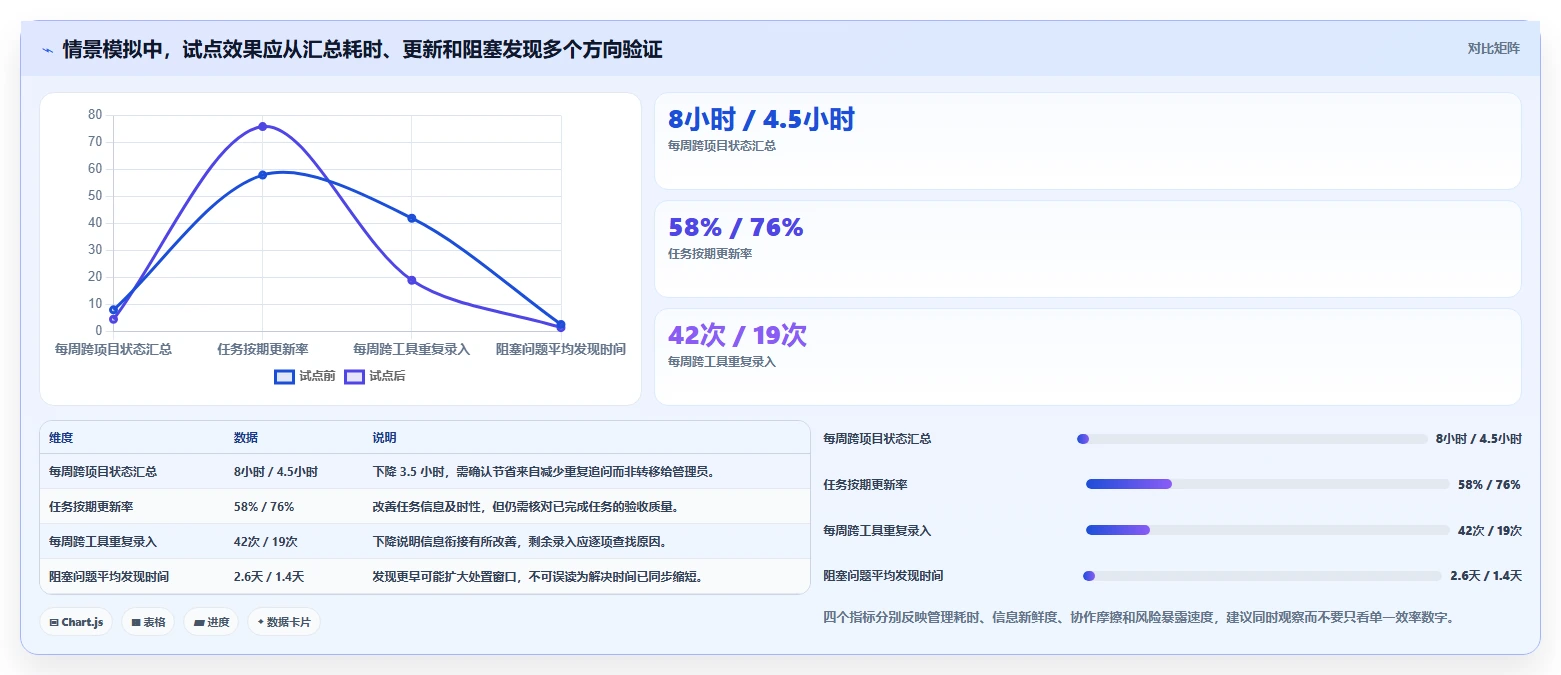Toggle the 试点前 legend entry
1561x675 pixels.
pos(305,376)
